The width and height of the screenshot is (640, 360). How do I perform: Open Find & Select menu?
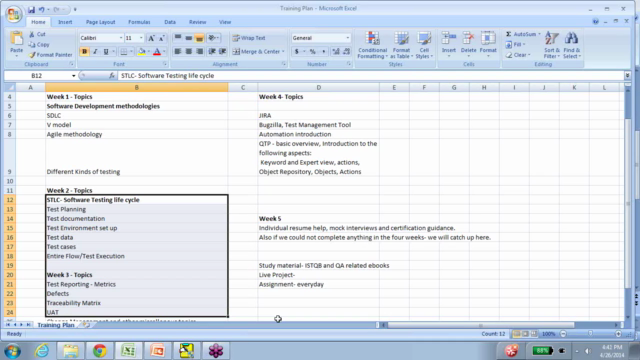tap(571, 45)
